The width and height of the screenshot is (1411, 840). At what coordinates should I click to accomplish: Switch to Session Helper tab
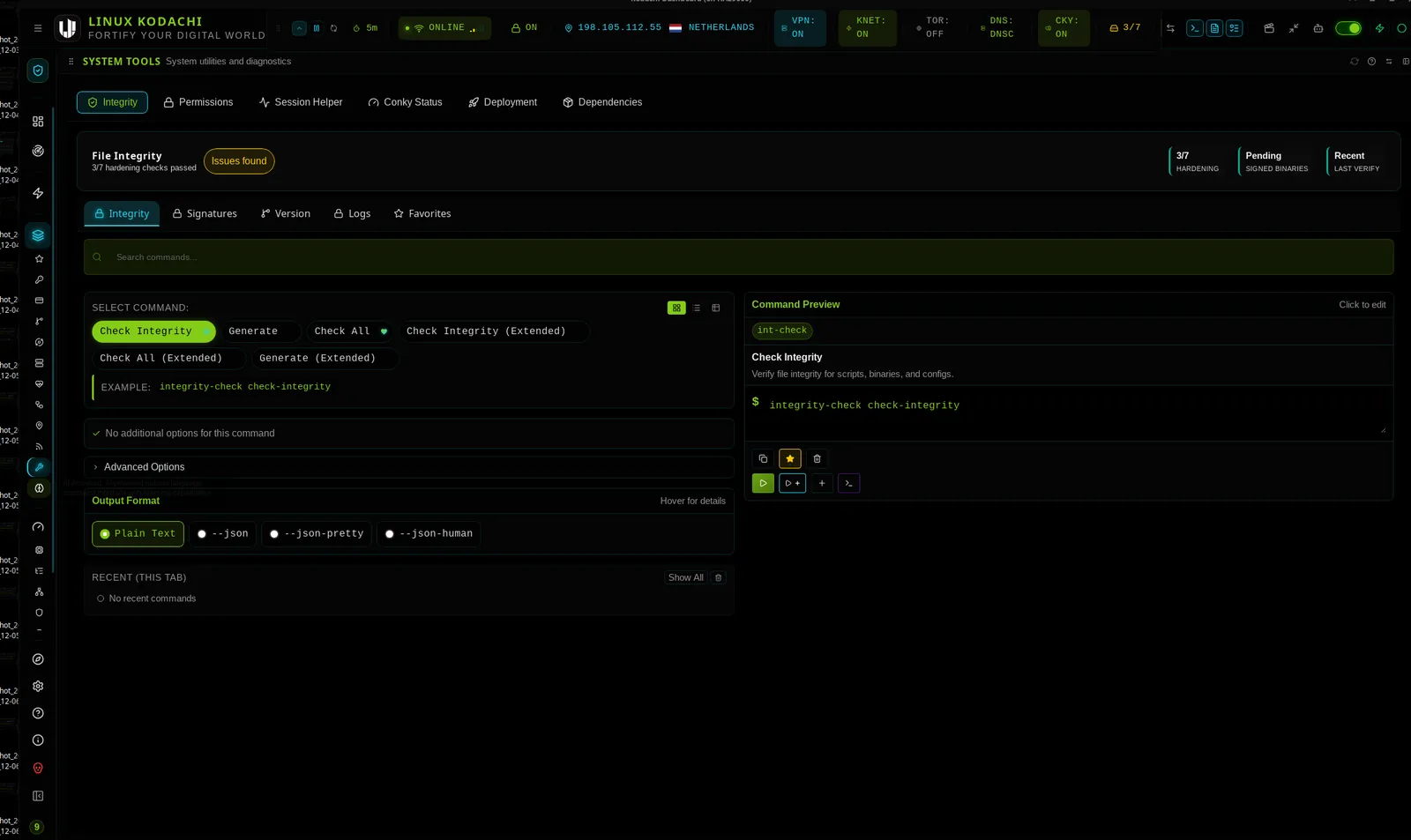point(301,102)
